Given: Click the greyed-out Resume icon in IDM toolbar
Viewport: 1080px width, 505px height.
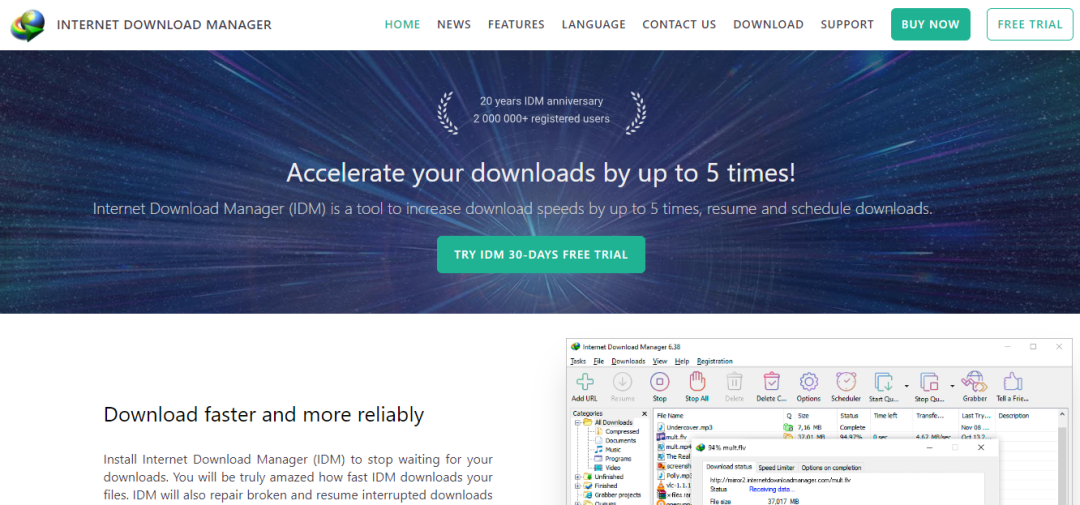Looking at the screenshot, I should (x=623, y=382).
